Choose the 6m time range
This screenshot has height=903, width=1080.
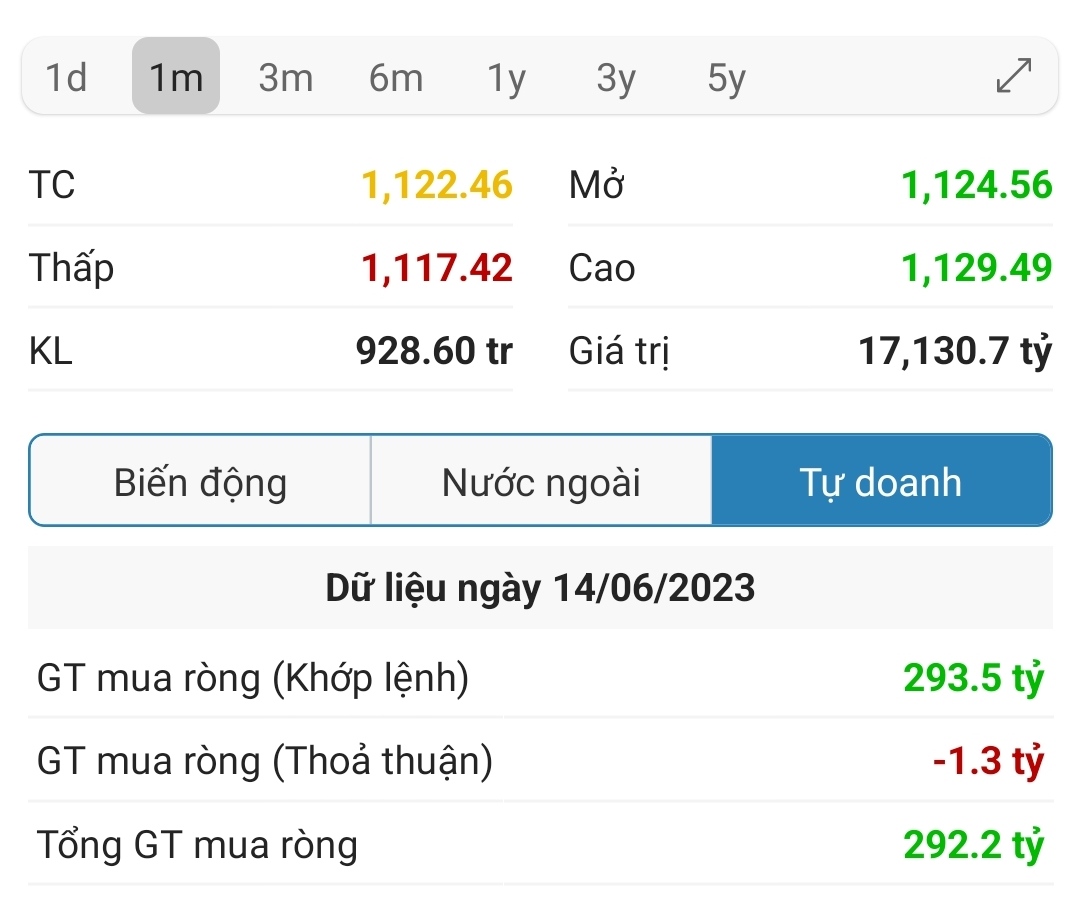click(x=395, y=77)
